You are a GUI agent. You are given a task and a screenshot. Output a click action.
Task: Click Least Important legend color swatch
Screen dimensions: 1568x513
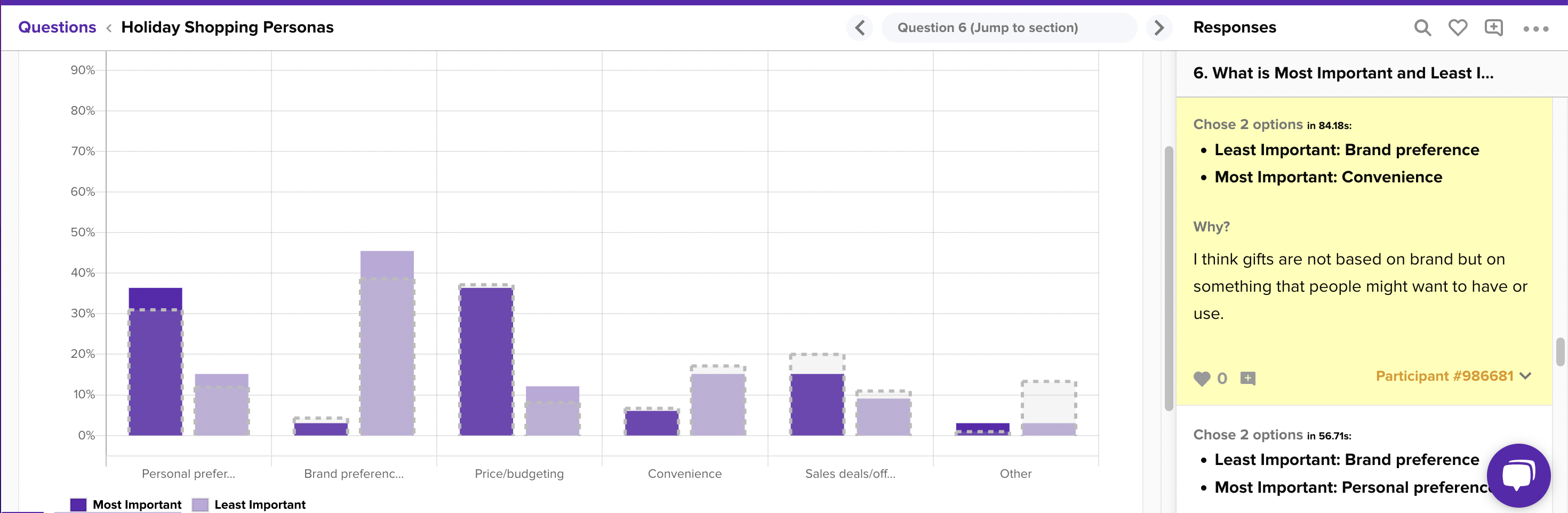[x=199, y=504]
